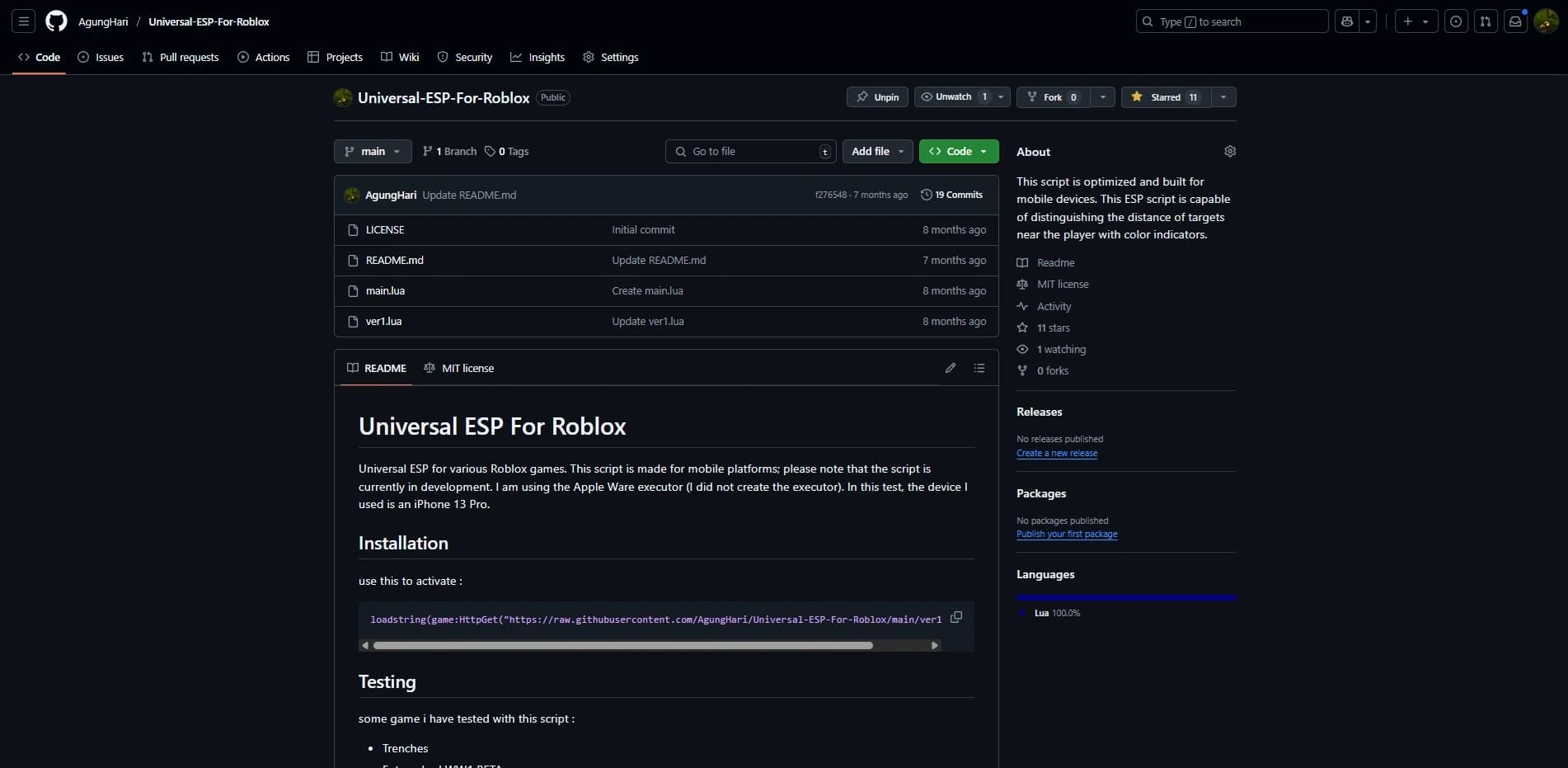Image resolution: width=1568 pixels, height=768 pixels.
Task: Open the 19 Commits history
Action: point(951,195)
